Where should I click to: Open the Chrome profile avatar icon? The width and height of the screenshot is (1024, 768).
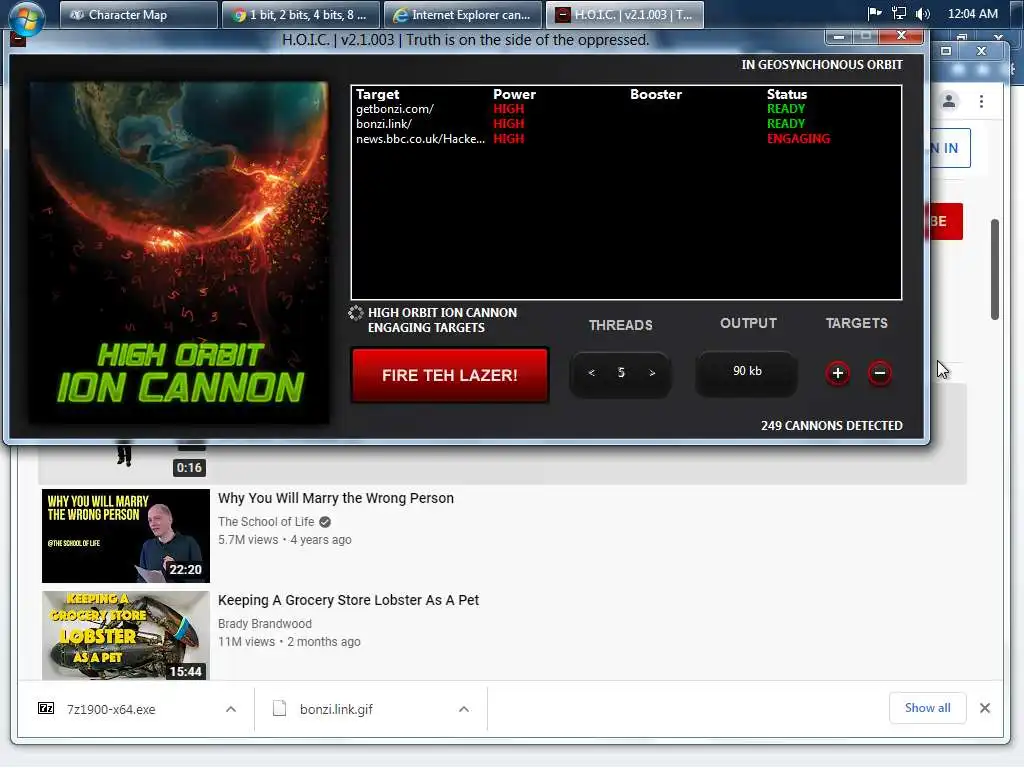click(949, 101)
